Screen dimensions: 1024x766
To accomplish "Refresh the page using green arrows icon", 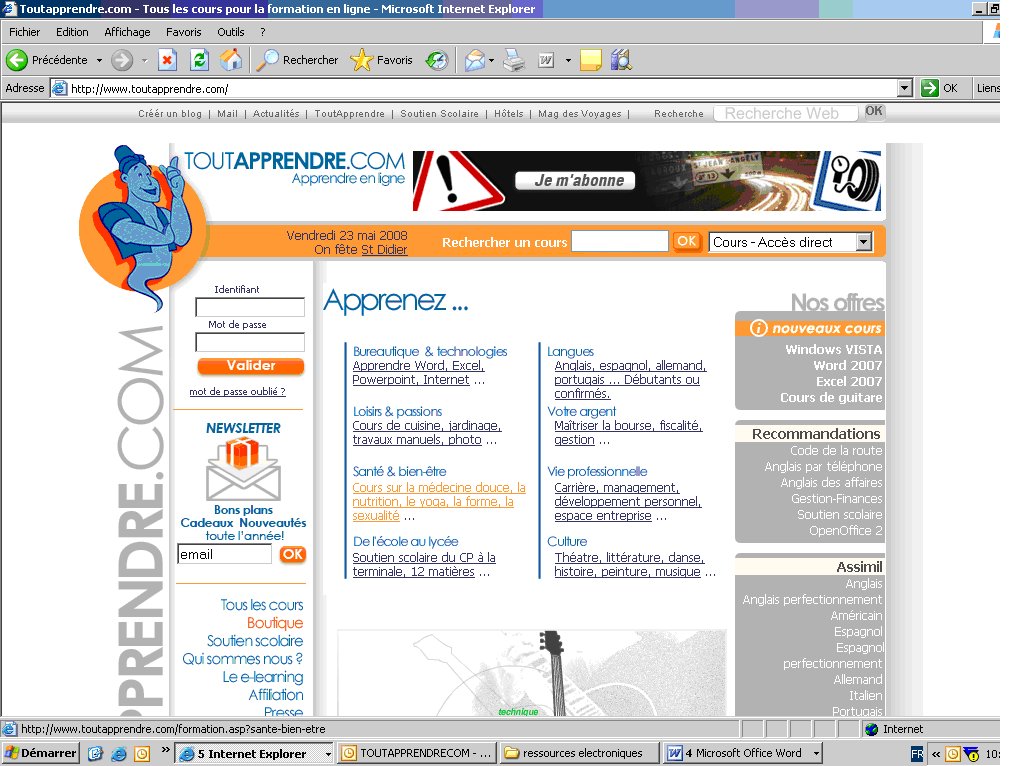I will (199, 60).
